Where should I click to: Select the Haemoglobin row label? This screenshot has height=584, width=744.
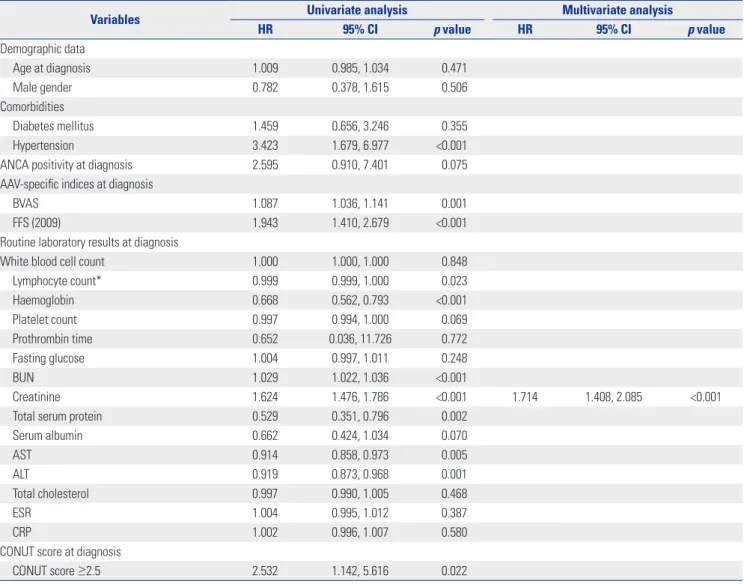pyautogui.click(x=43, y=300)
